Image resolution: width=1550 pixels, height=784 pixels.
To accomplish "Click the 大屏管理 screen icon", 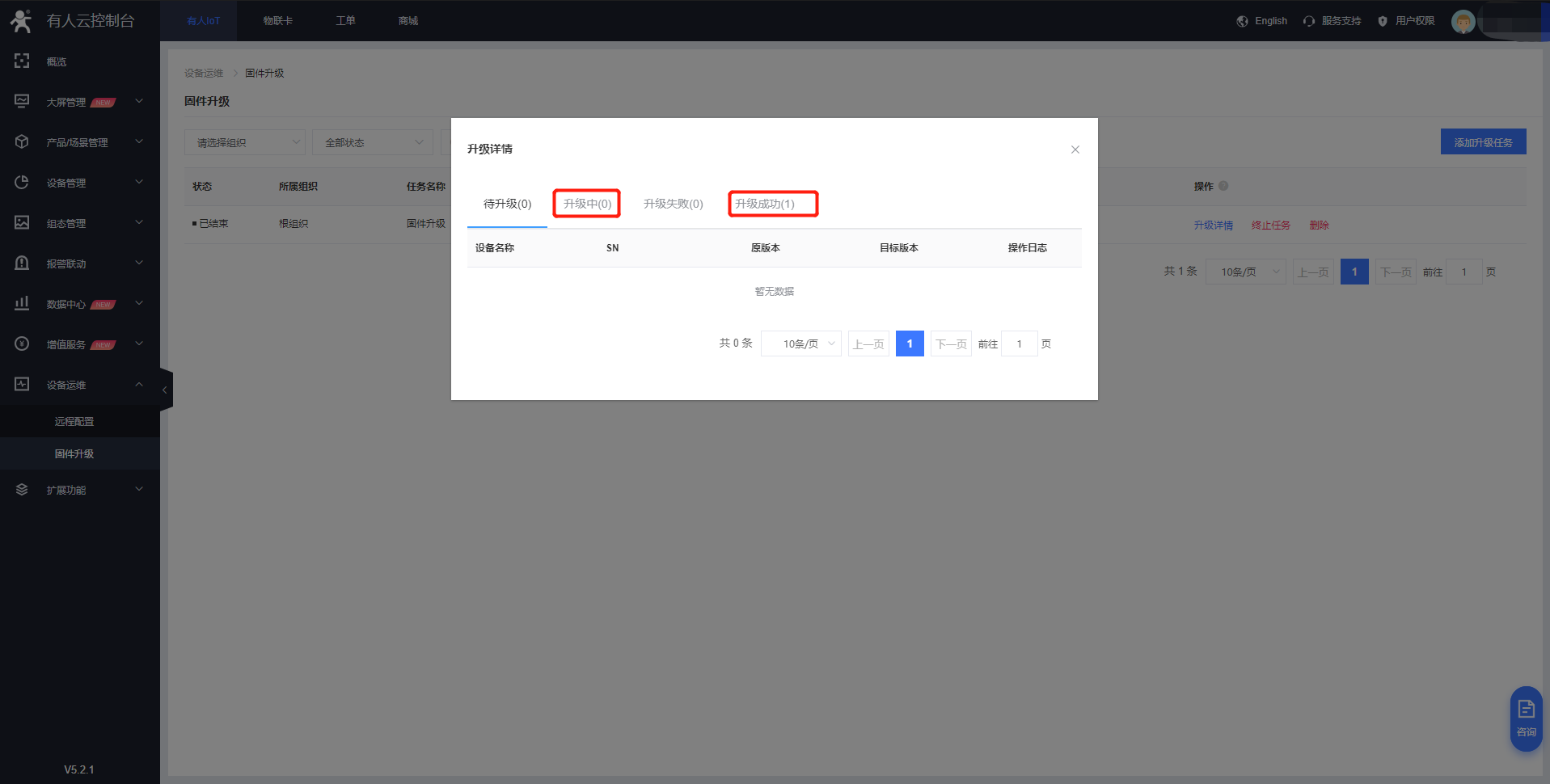I will coord(22,101).
